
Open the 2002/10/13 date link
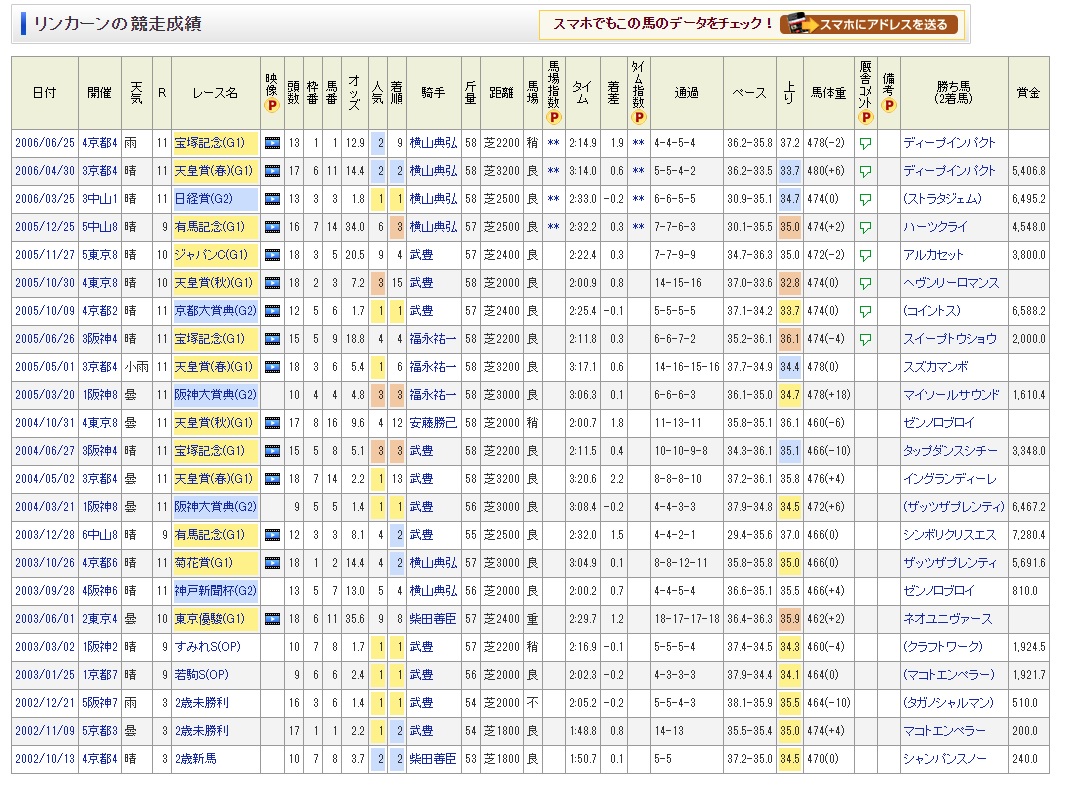tap(45, 758)
